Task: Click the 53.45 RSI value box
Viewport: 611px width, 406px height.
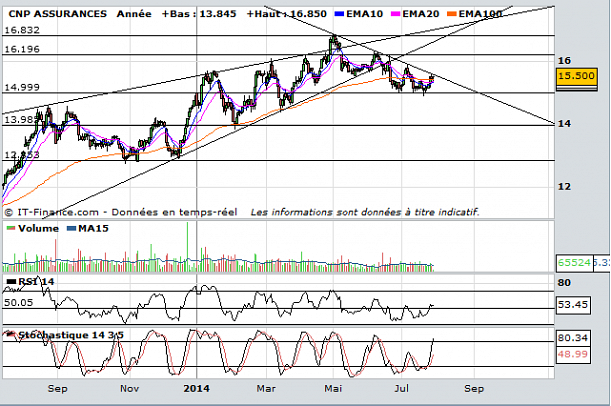Action: tap(573, 304)
